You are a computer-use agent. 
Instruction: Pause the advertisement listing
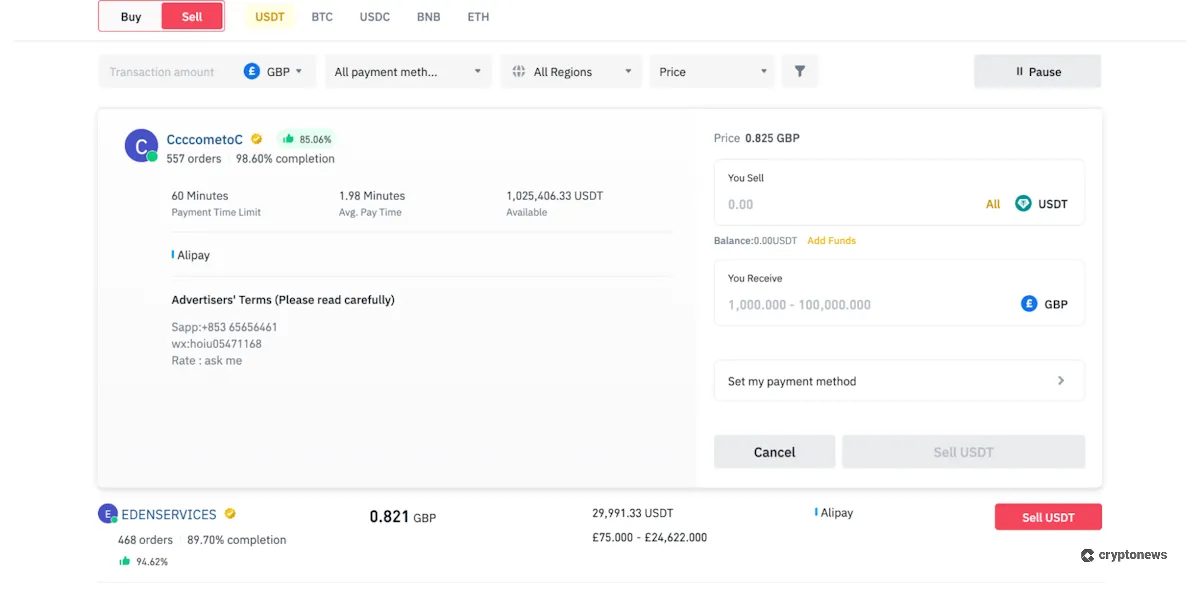(1037, 71)
